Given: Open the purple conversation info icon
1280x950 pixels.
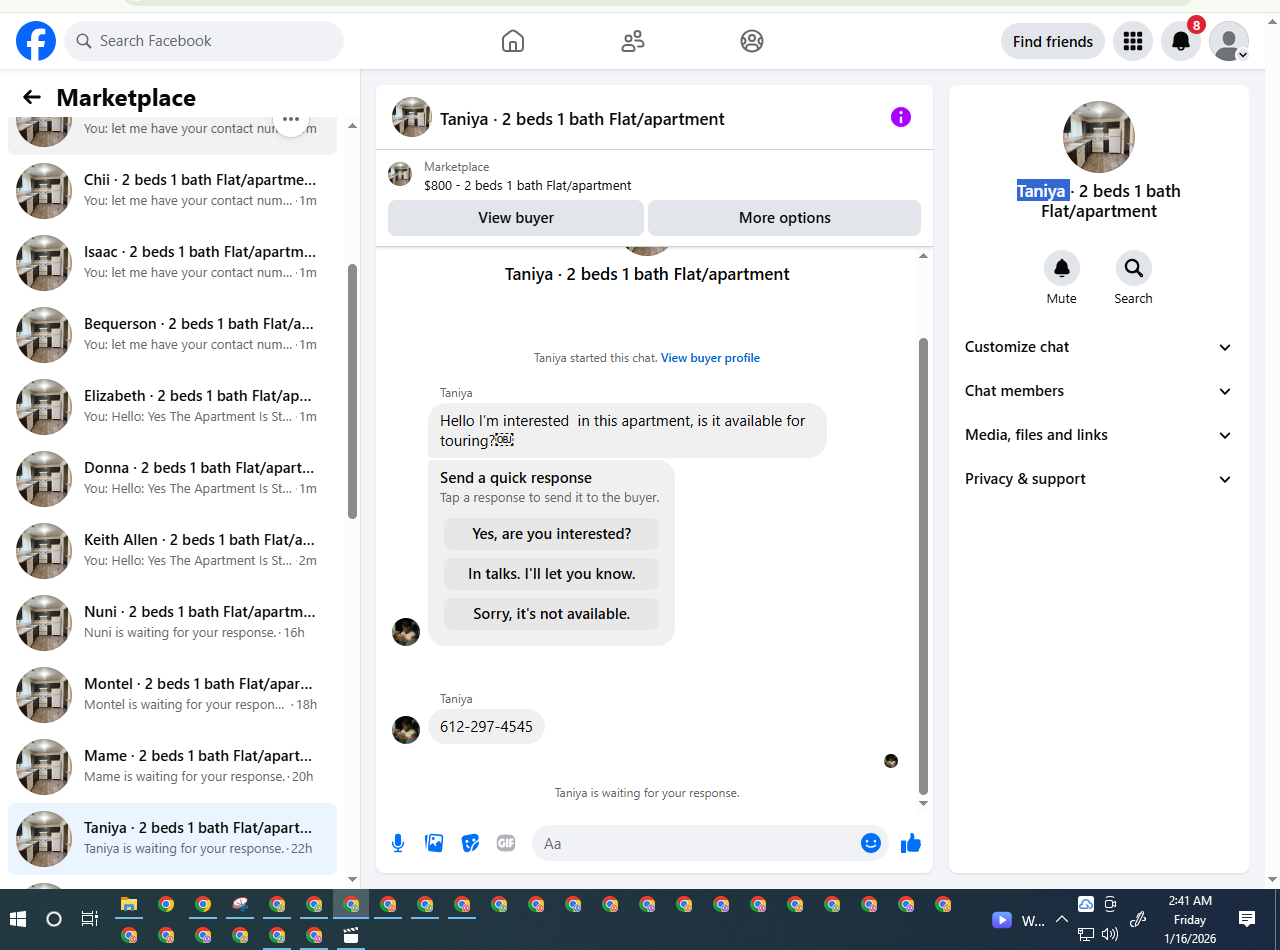Looking at the screenshot, I should (901, 117).
